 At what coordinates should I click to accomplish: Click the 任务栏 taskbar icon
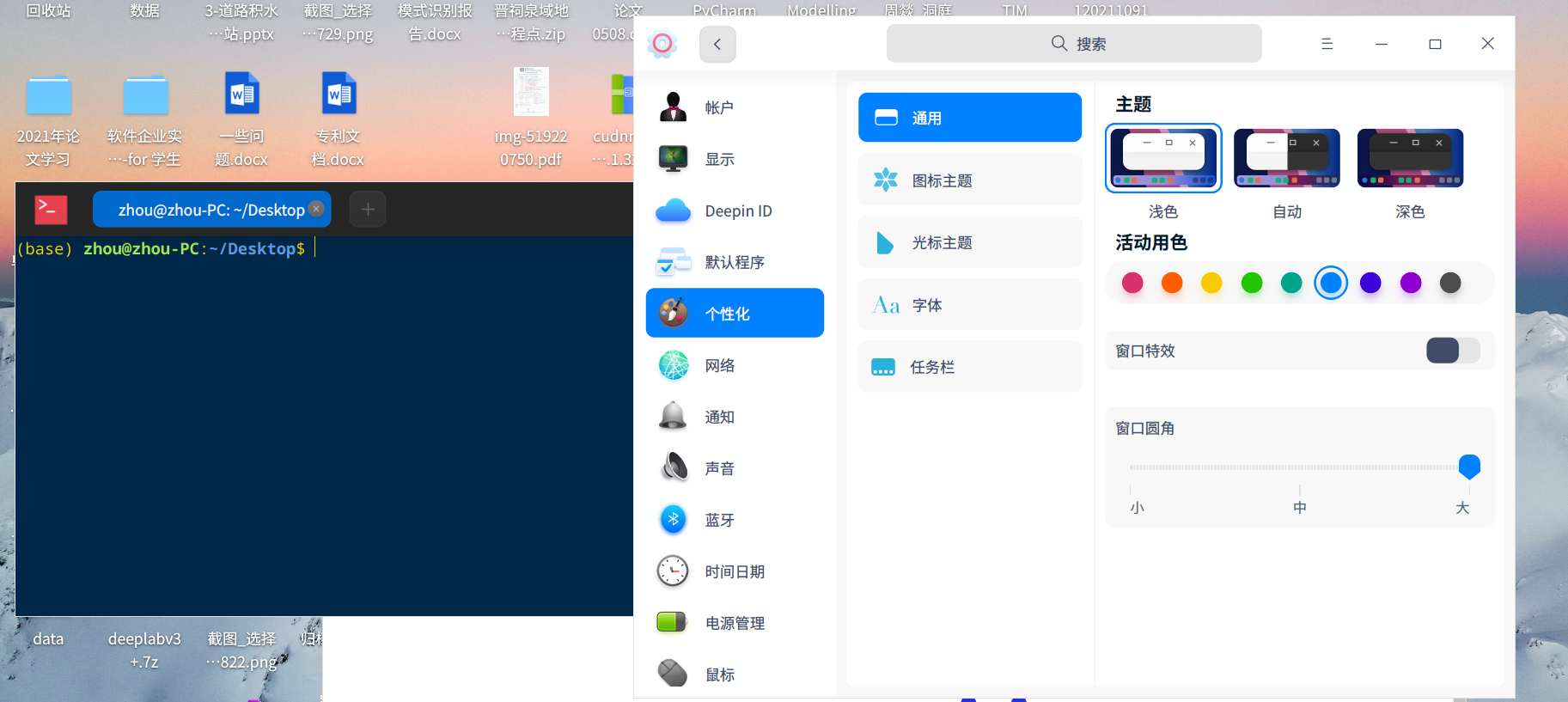883,367
